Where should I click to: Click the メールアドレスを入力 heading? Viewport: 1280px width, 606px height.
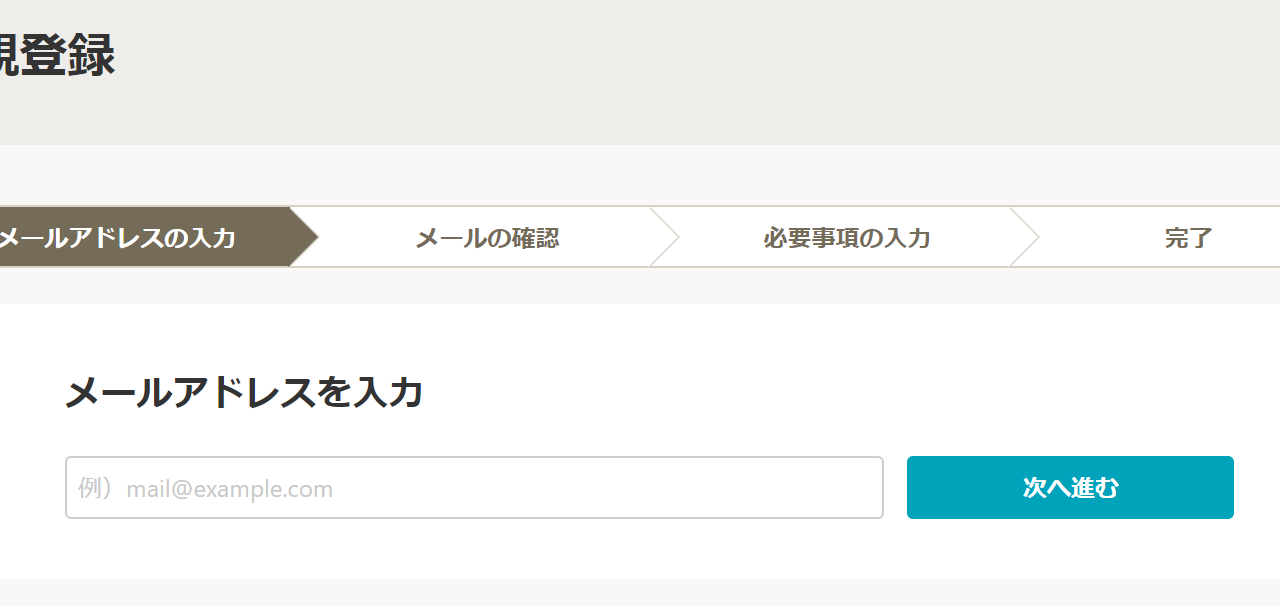click(244, 393)
